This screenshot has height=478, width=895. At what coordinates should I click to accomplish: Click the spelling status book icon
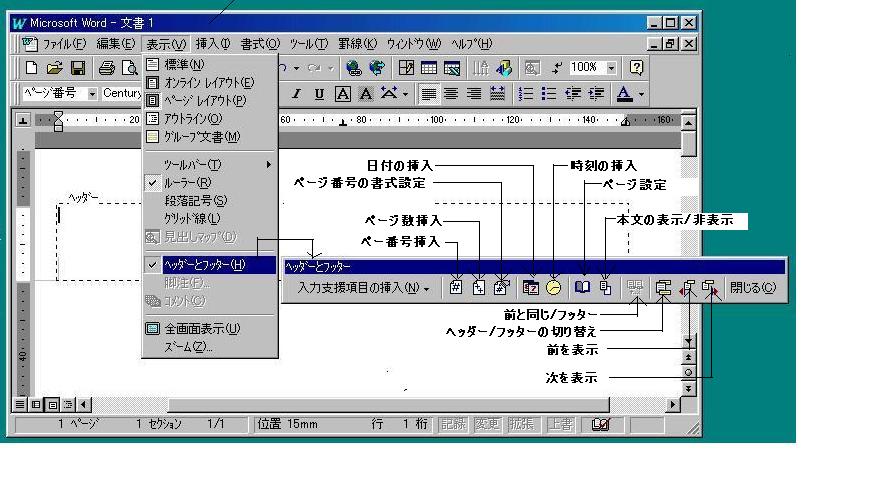[600, 424]
